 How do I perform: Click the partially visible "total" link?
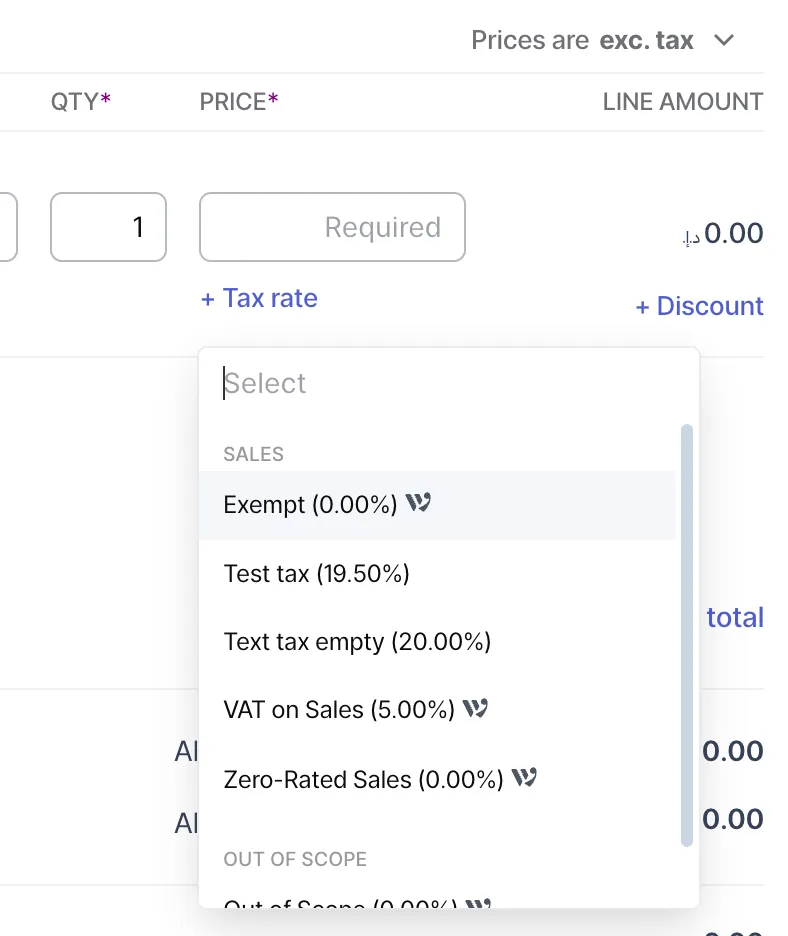click(735, 617)
